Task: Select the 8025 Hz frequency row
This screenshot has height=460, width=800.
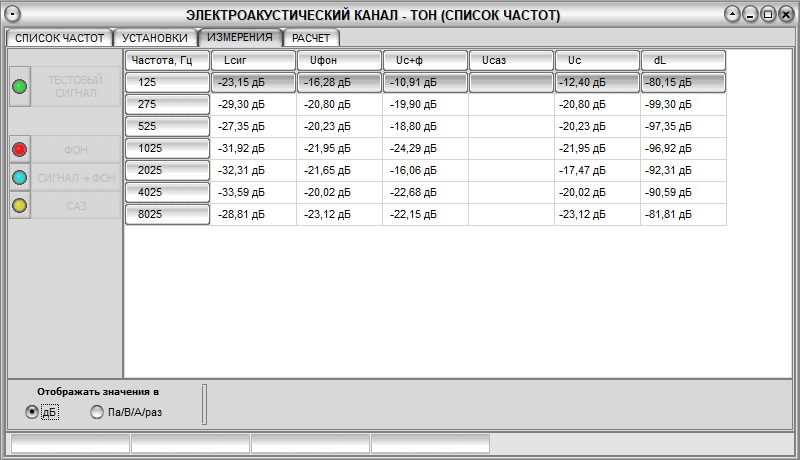Action: [167, 214]
